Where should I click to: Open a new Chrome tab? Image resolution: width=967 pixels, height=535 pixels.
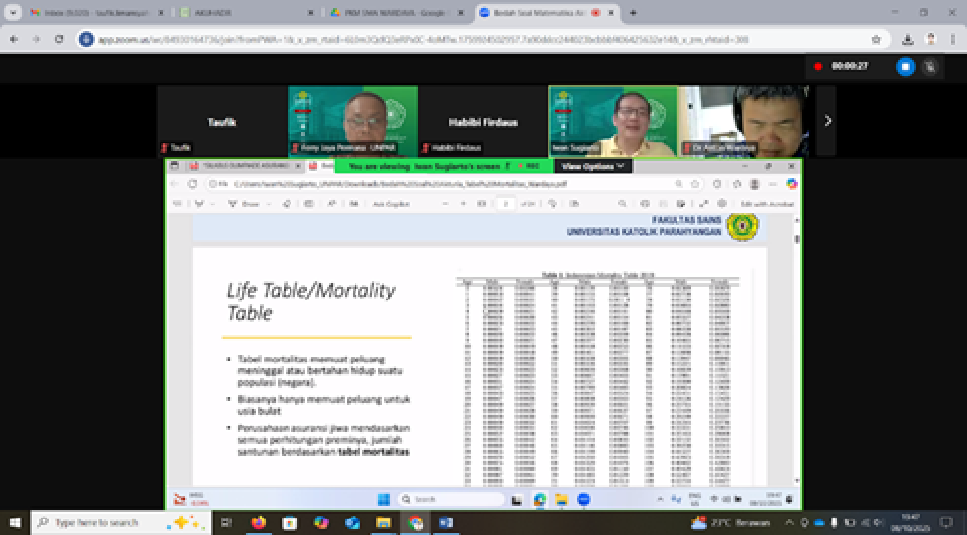[633, 13]
